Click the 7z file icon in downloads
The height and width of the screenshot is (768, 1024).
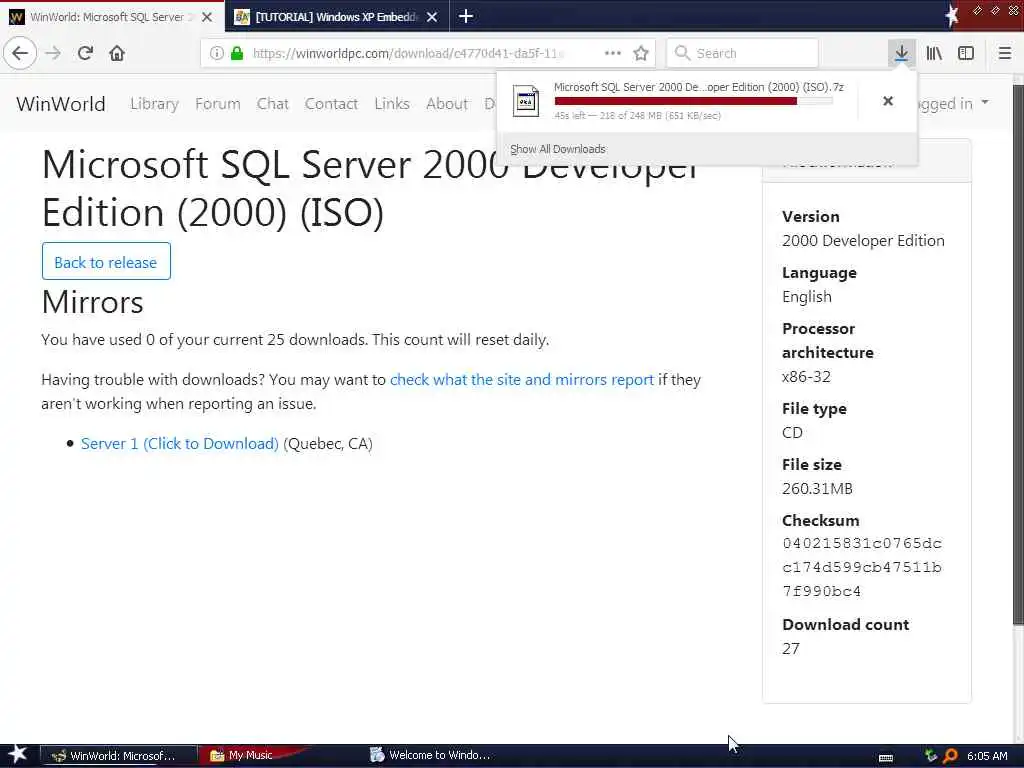click(526, 101)
